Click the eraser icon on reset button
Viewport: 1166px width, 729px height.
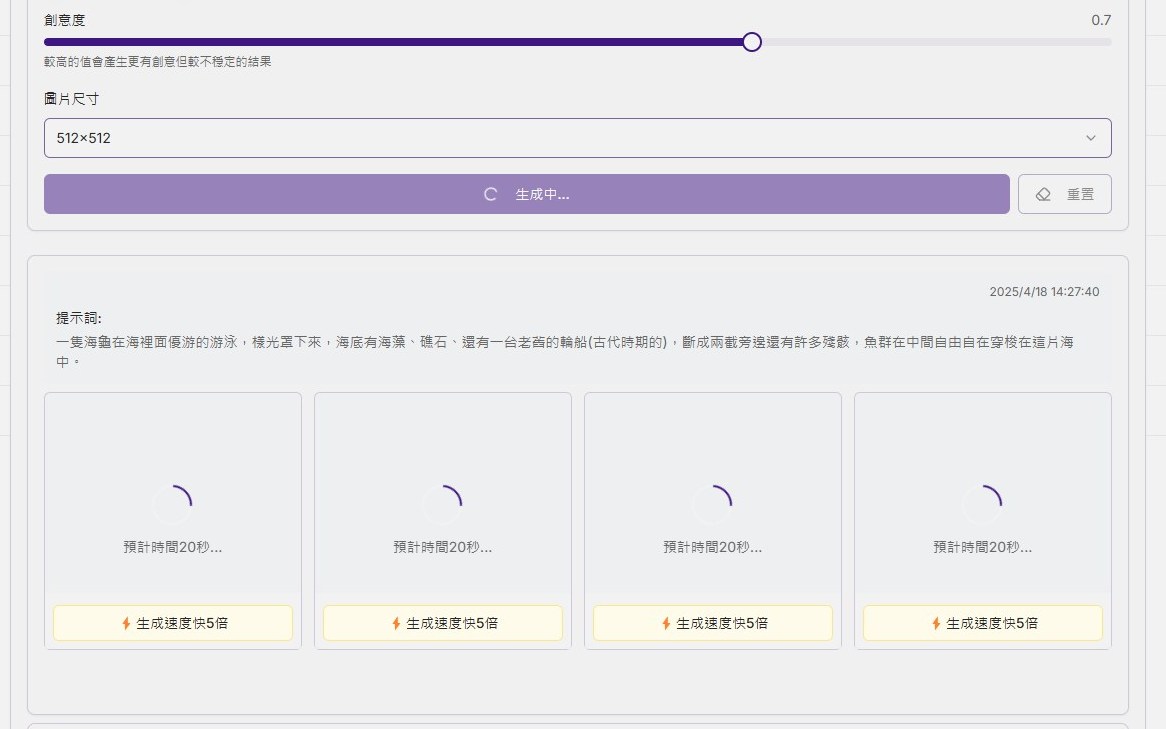click(x=1043, y=194)
